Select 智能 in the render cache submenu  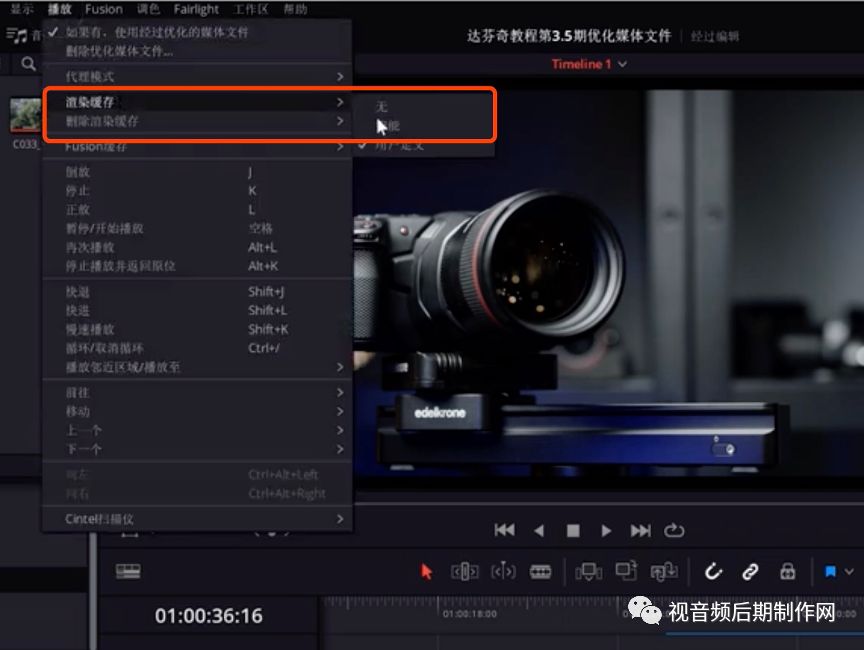point(388,126)
